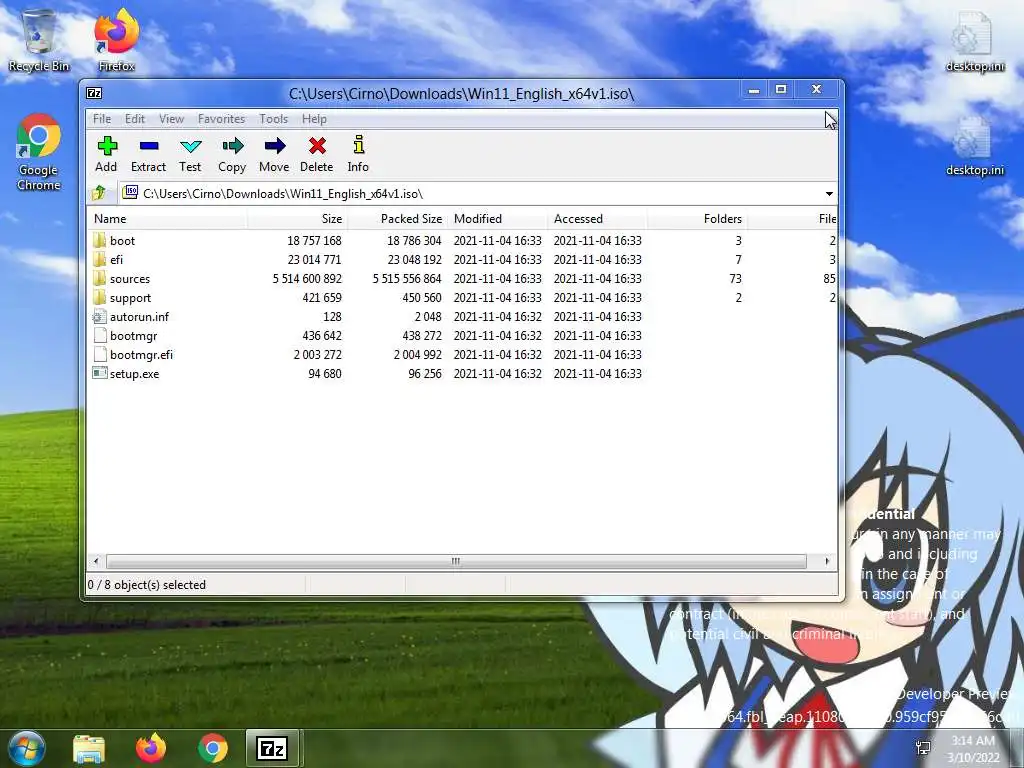The width and height of the screenshot is (1024, 768).
Task: Open the File menu
Action: click(x=102, y=119)
